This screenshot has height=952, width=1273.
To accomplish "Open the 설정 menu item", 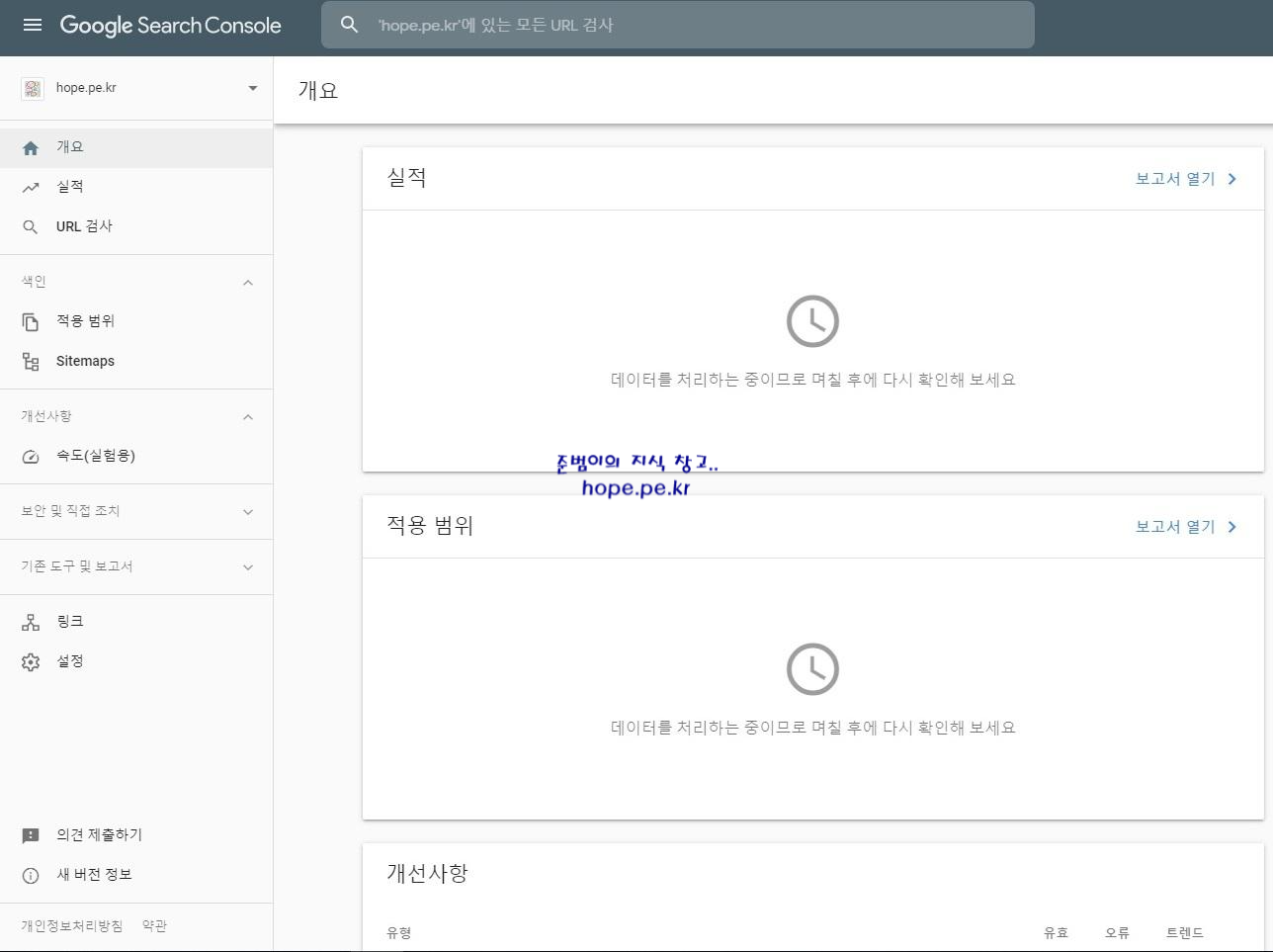I will pyautogui.click(x=136, y=661).
